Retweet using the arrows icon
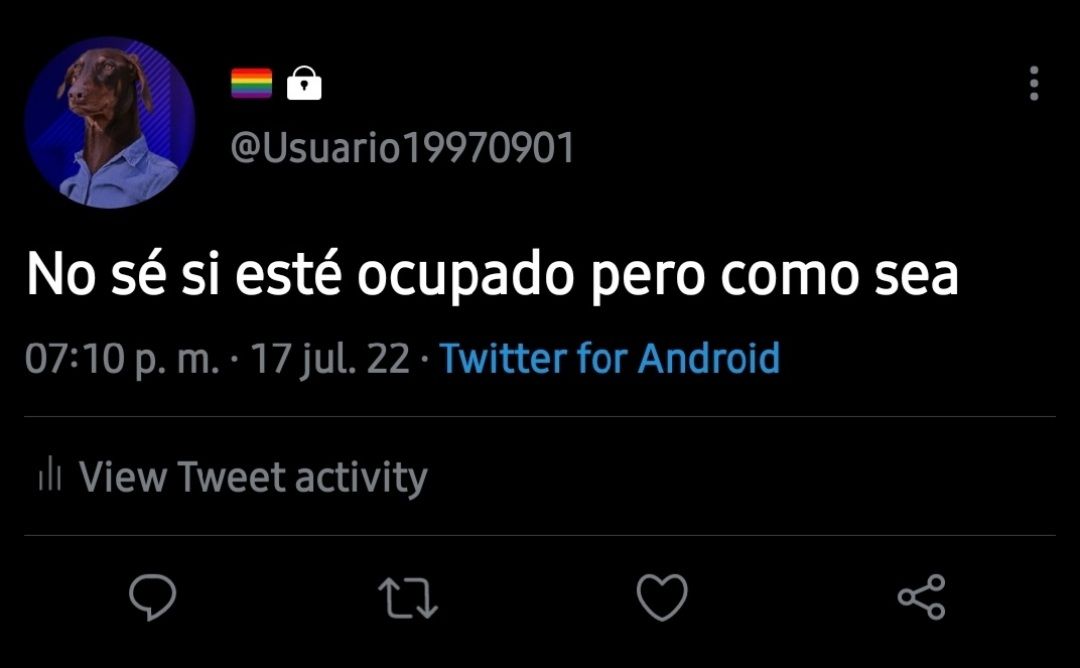The width and height of the screenshot is (1080, 668). pos(408,597)
